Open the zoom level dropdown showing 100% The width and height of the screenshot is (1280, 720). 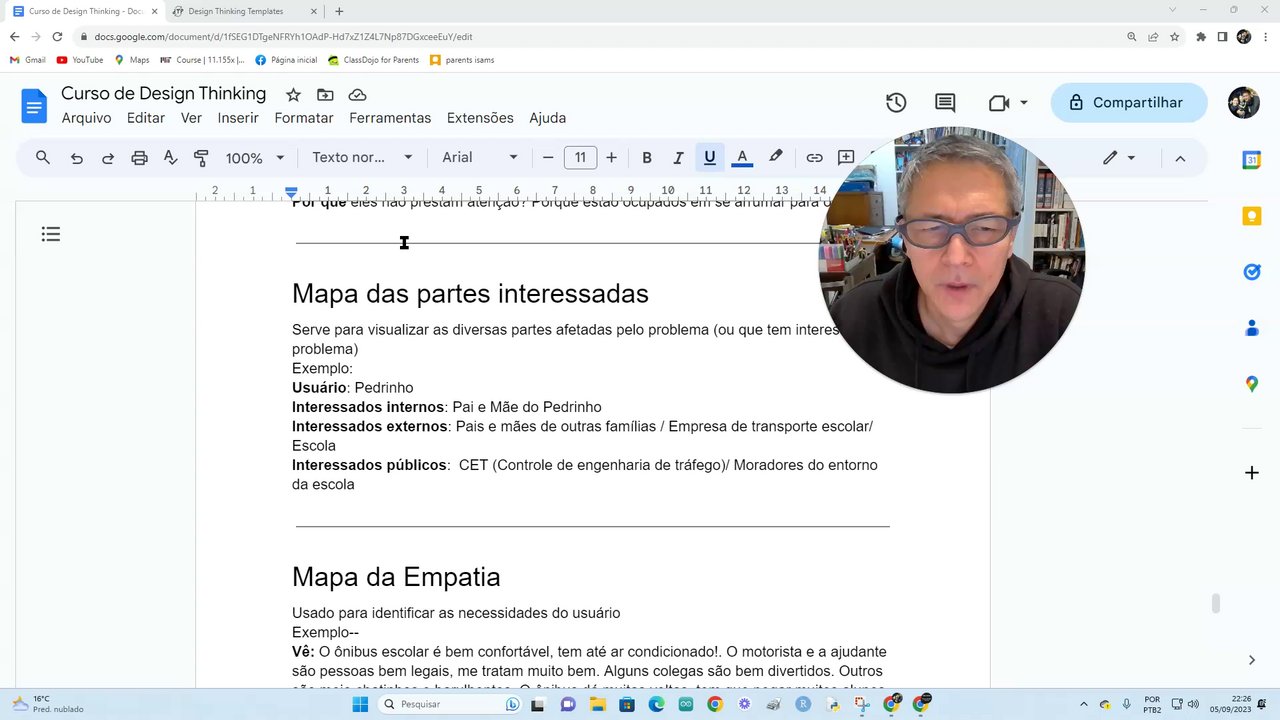(x=254, y=158)
